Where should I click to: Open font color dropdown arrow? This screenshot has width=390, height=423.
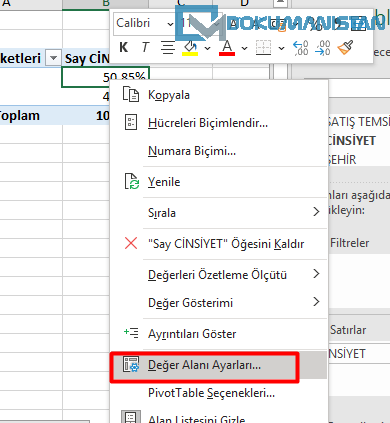click(x=244, y=48)
